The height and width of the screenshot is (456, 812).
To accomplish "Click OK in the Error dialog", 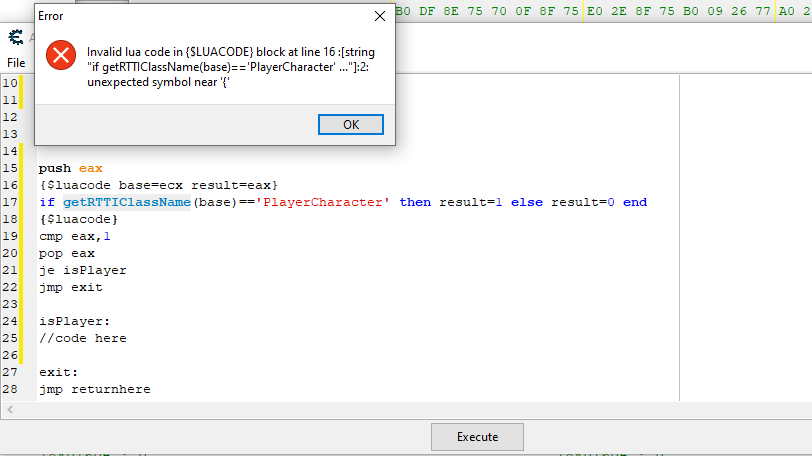I will [351, 125].
